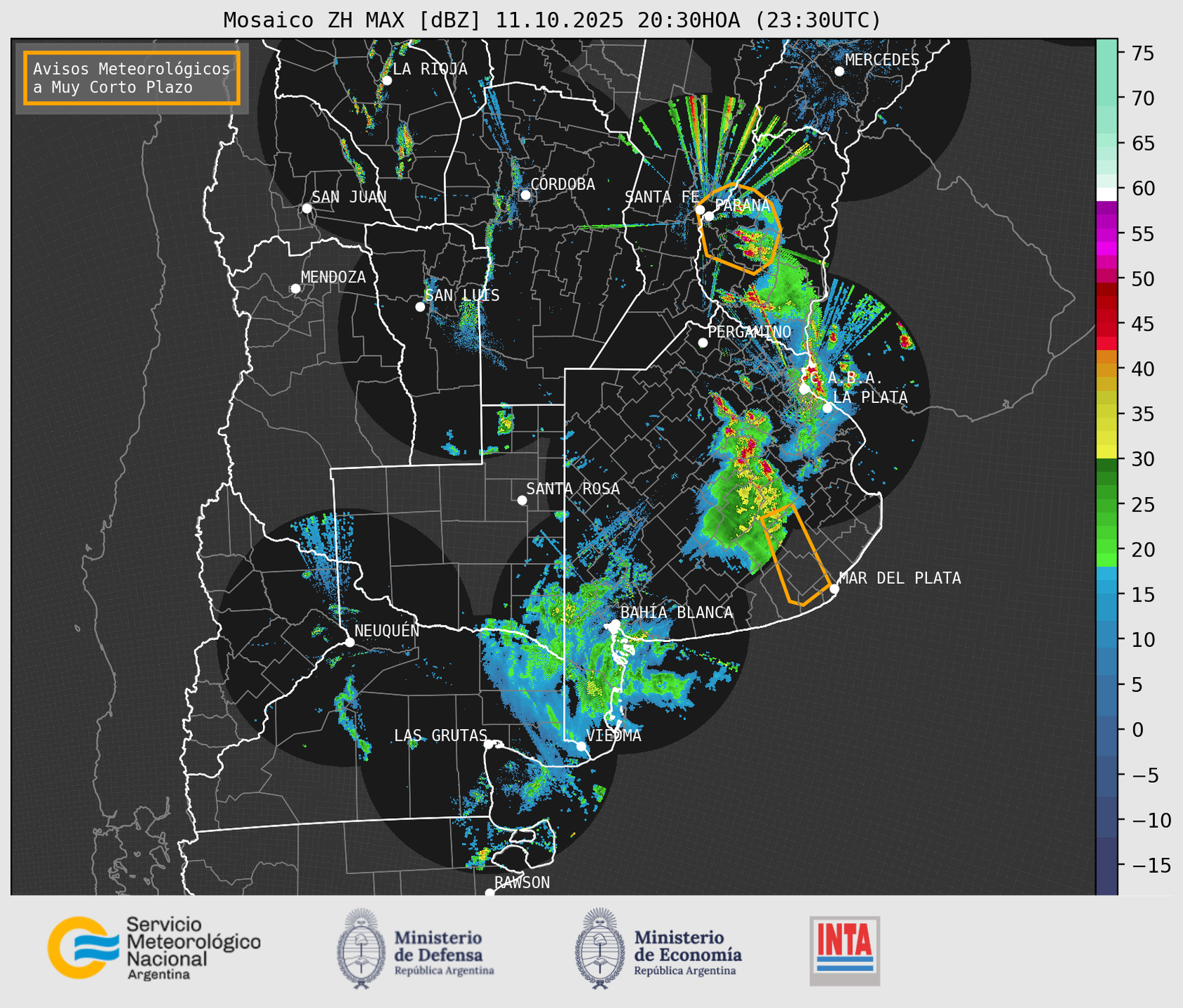Select the Las Grutas city marker dot
1183x1008 pixels.
[x=489, y=744]
